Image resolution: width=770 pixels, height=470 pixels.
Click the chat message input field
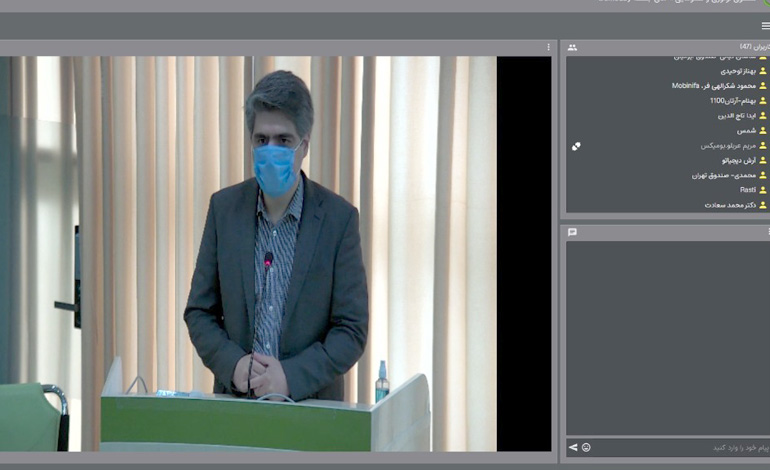tap(680, 447)
